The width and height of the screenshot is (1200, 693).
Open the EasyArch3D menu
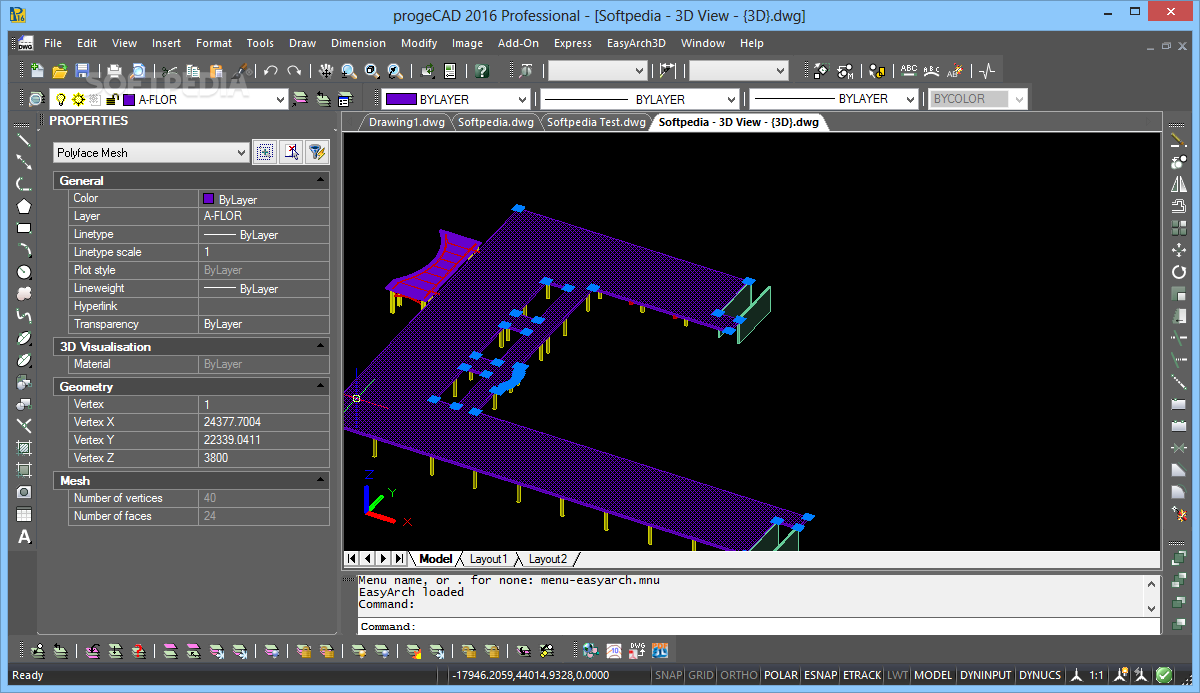tap(635, 43)
